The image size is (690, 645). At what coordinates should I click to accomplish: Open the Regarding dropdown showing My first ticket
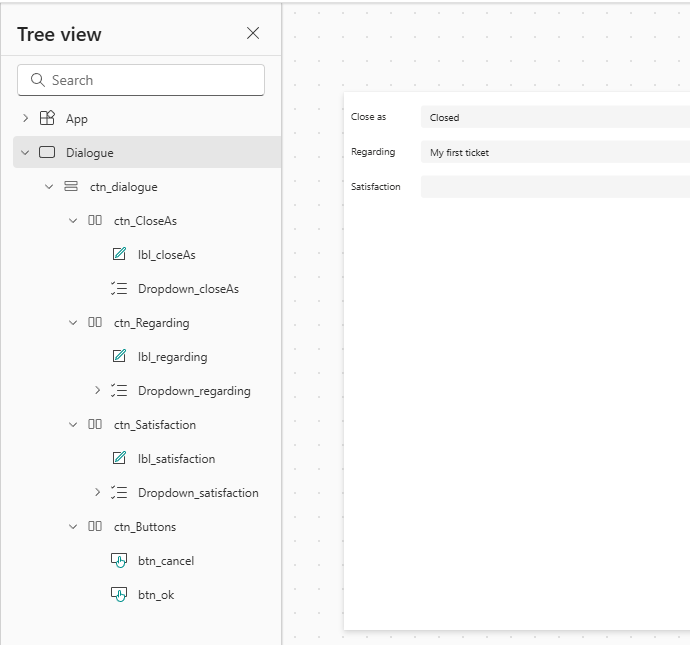pyautogui.click(x=555, y=152)
